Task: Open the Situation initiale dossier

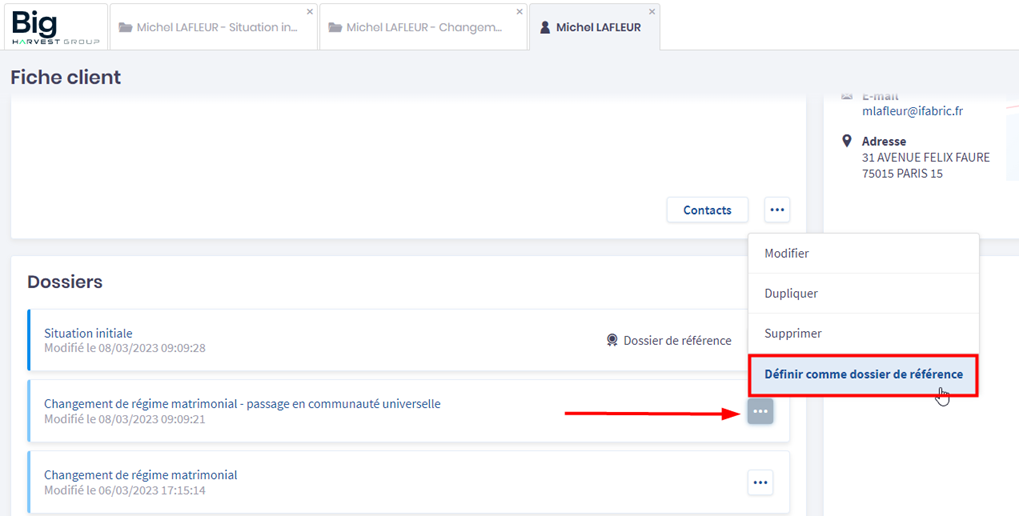Action: [x=88, y=333]
